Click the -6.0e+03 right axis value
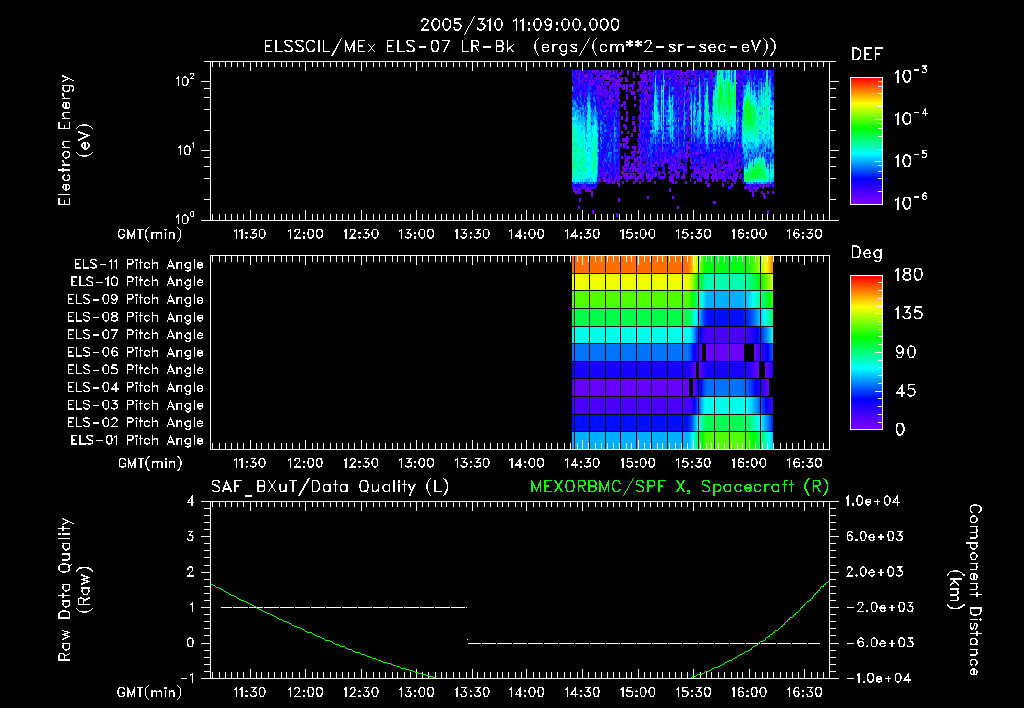This screenshot has height=708, width=1024. (x=874, y=643)
